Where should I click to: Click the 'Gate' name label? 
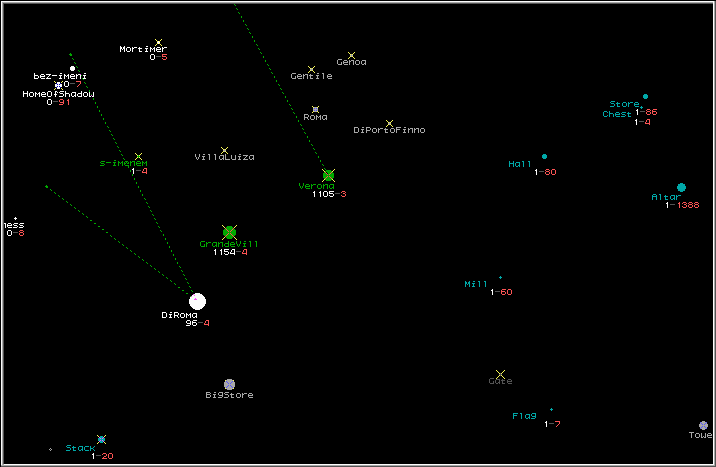500,381
